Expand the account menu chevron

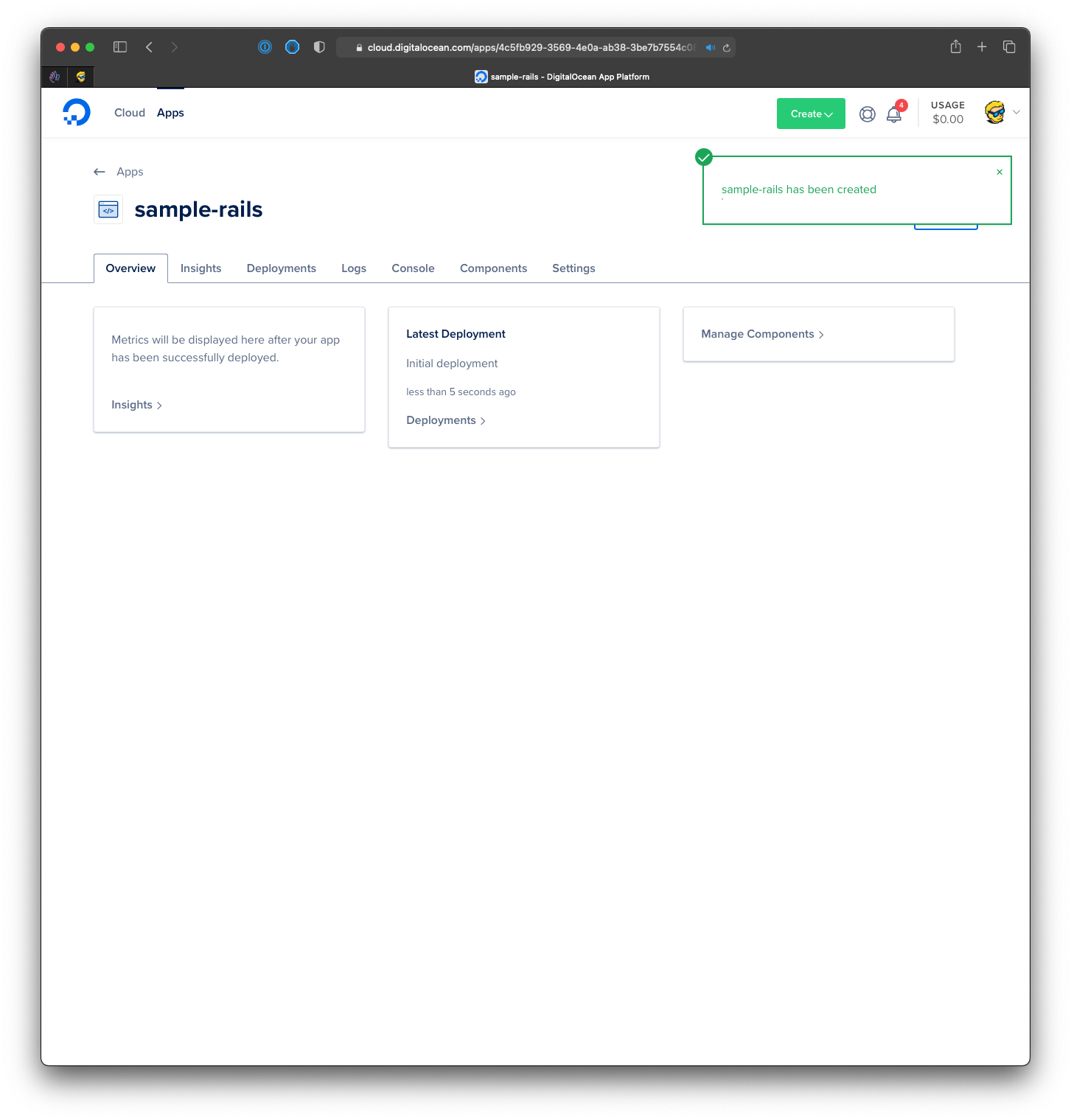pyautogui.click(x=1016, y=113)
